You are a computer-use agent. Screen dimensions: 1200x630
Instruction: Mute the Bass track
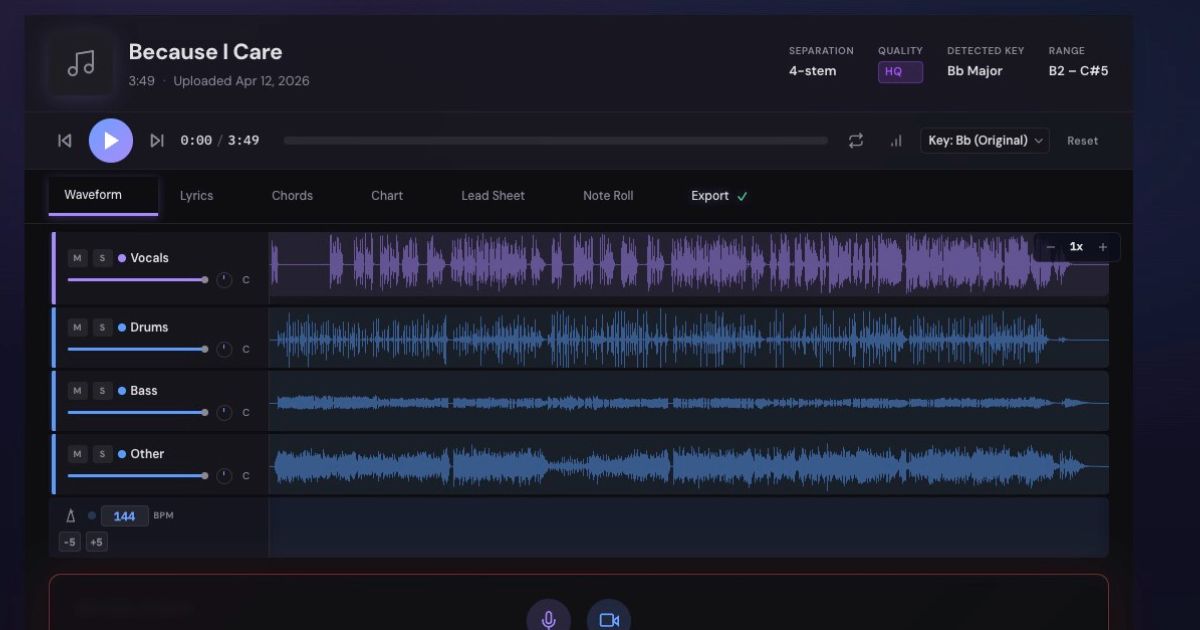(x=78, y=391)
